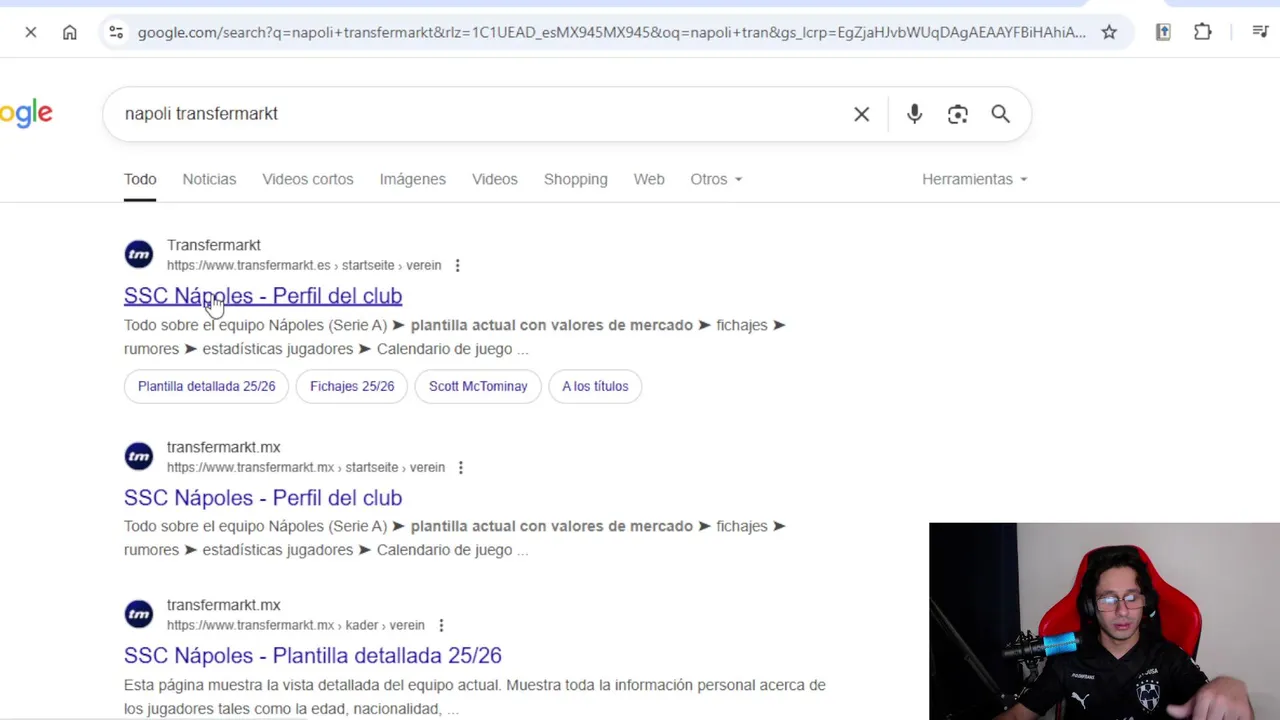Click the Fichajes 25/26 chip
Viewport: 1280px width, 720px height.
coord(352,386)
